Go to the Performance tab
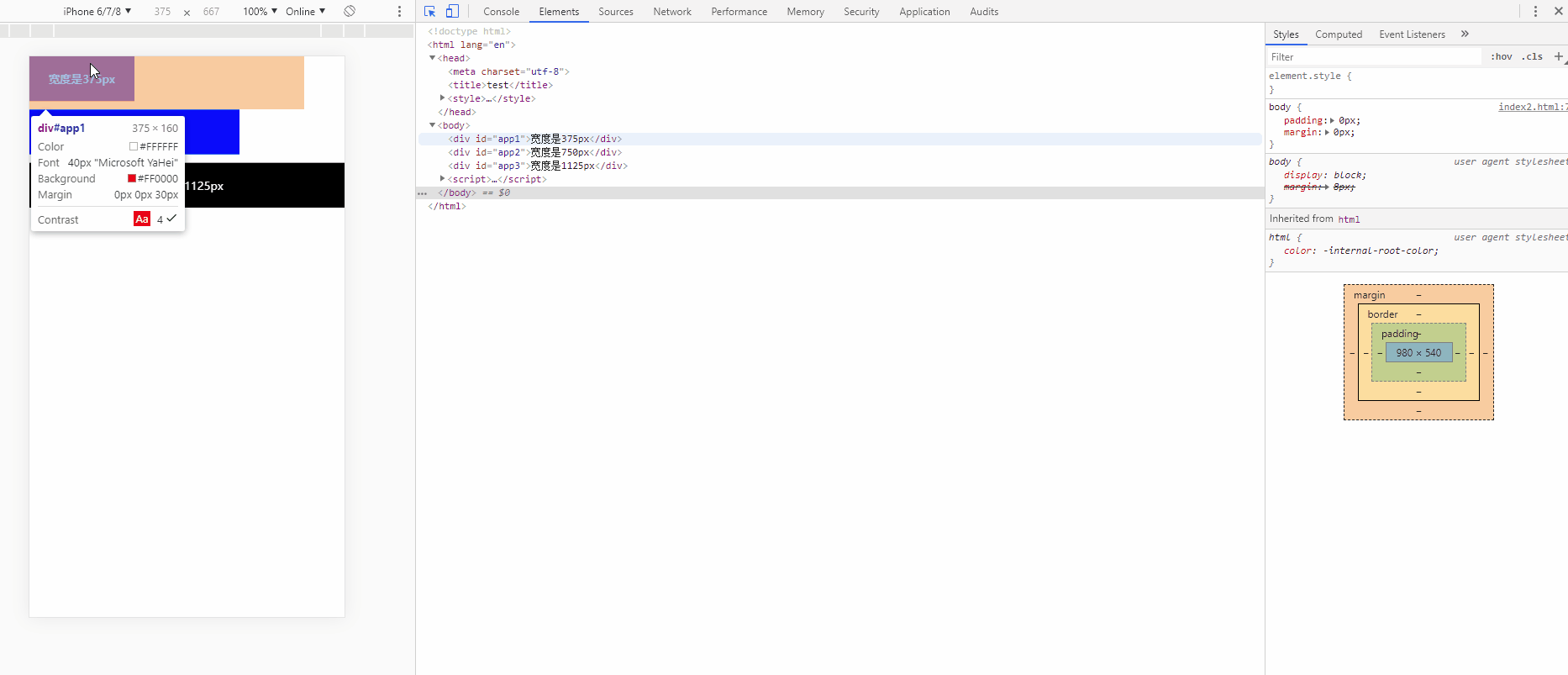The height and width of the screenshot is (675, 1568). click(x=739, y=12)
